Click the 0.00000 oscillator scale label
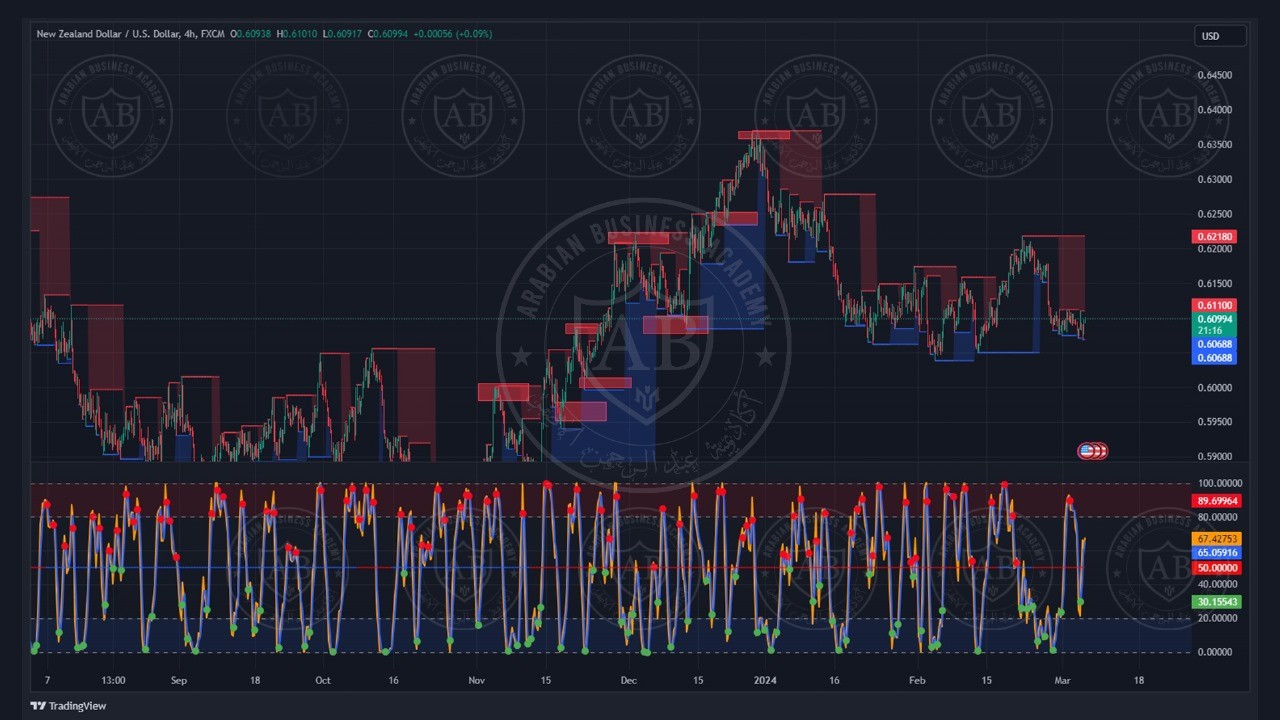 click(x=1217, y=652)
